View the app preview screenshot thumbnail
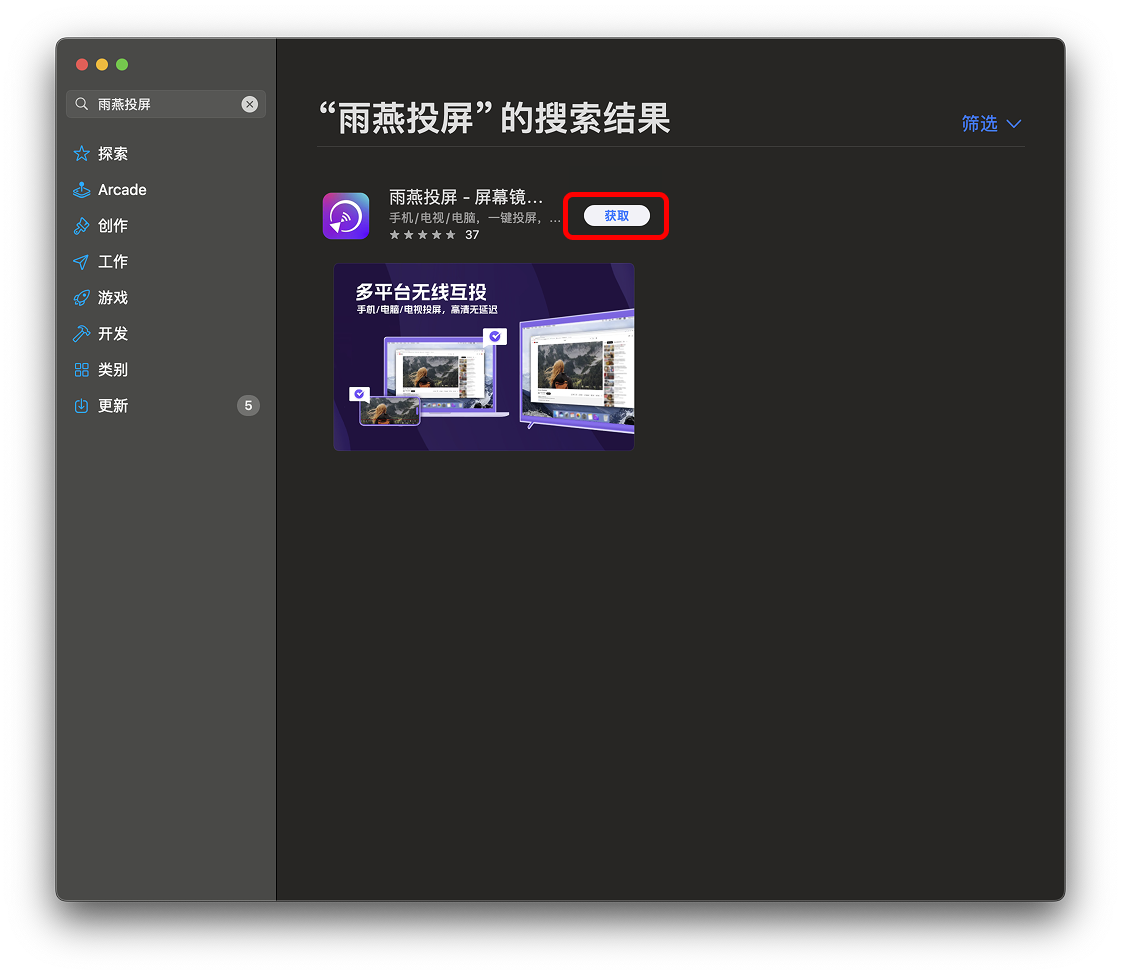This screenshot has width=1121, height=975. [483, 356]
